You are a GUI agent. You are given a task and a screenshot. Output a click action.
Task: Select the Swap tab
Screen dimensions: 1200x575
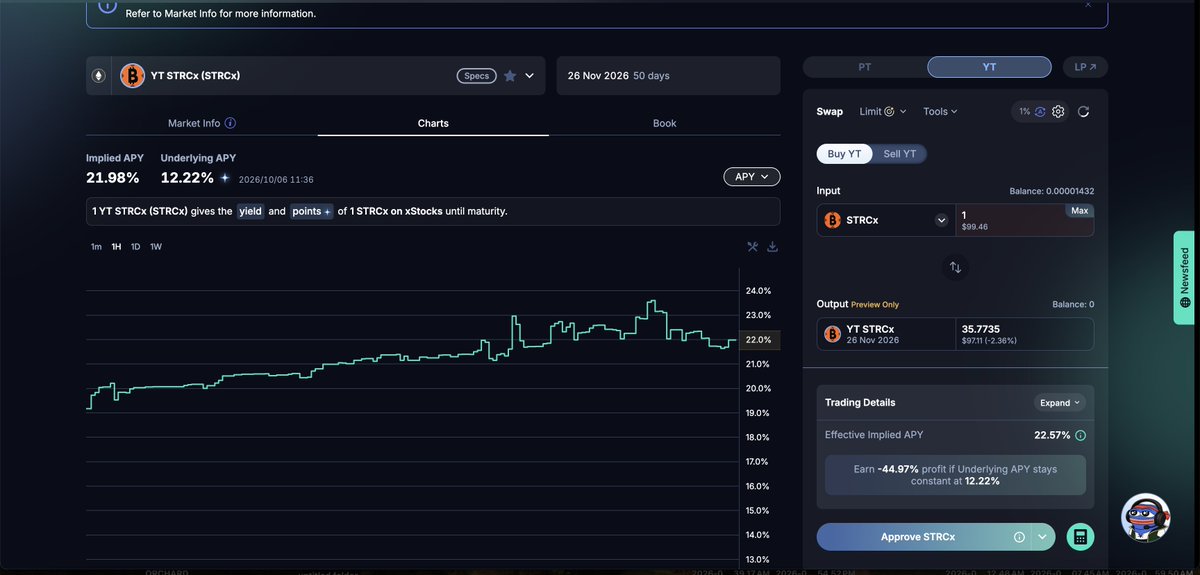tap(830, 112)
